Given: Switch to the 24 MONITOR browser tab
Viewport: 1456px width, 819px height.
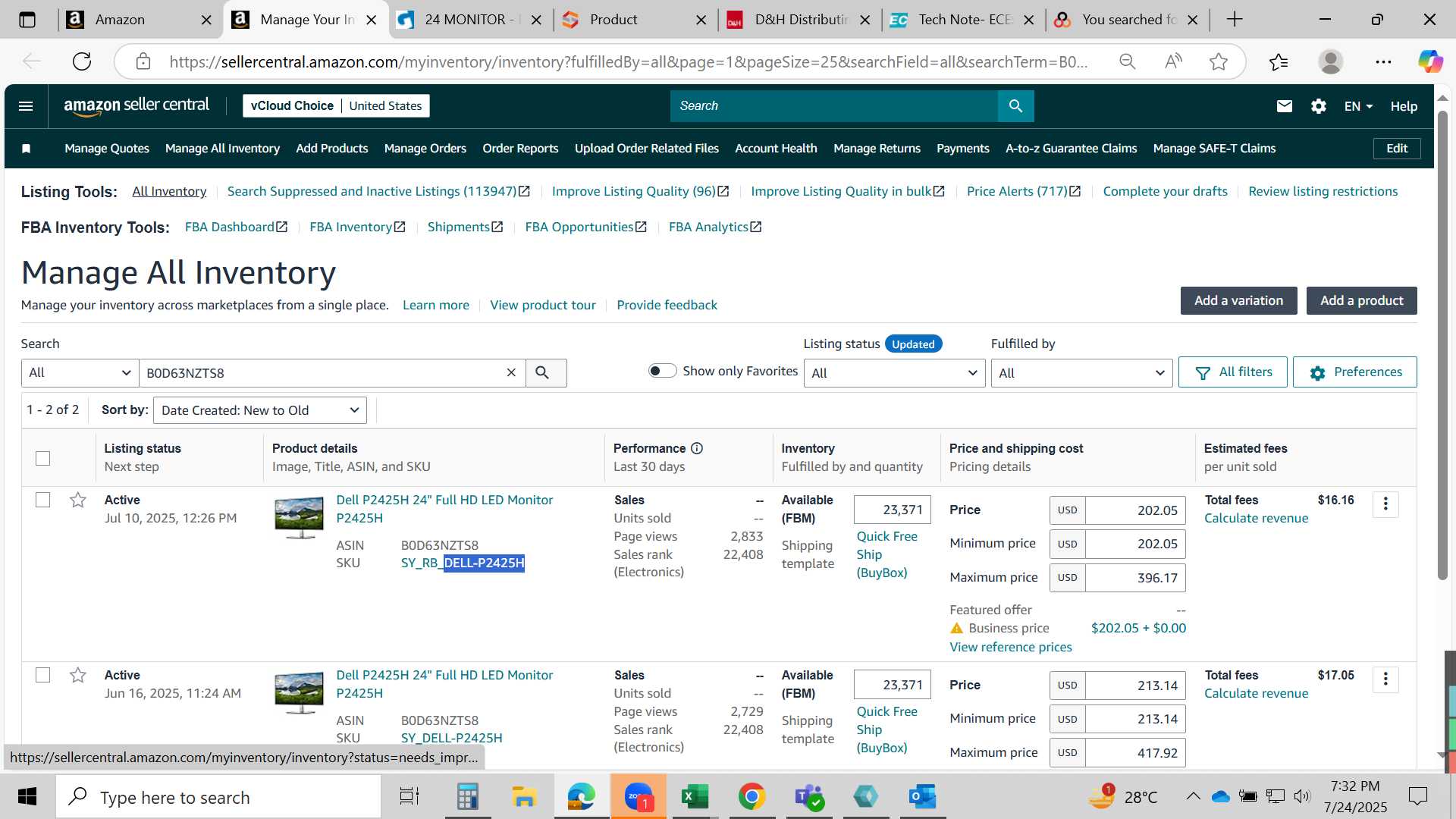Looking at the screenshot, I should (x=469, y=20).
